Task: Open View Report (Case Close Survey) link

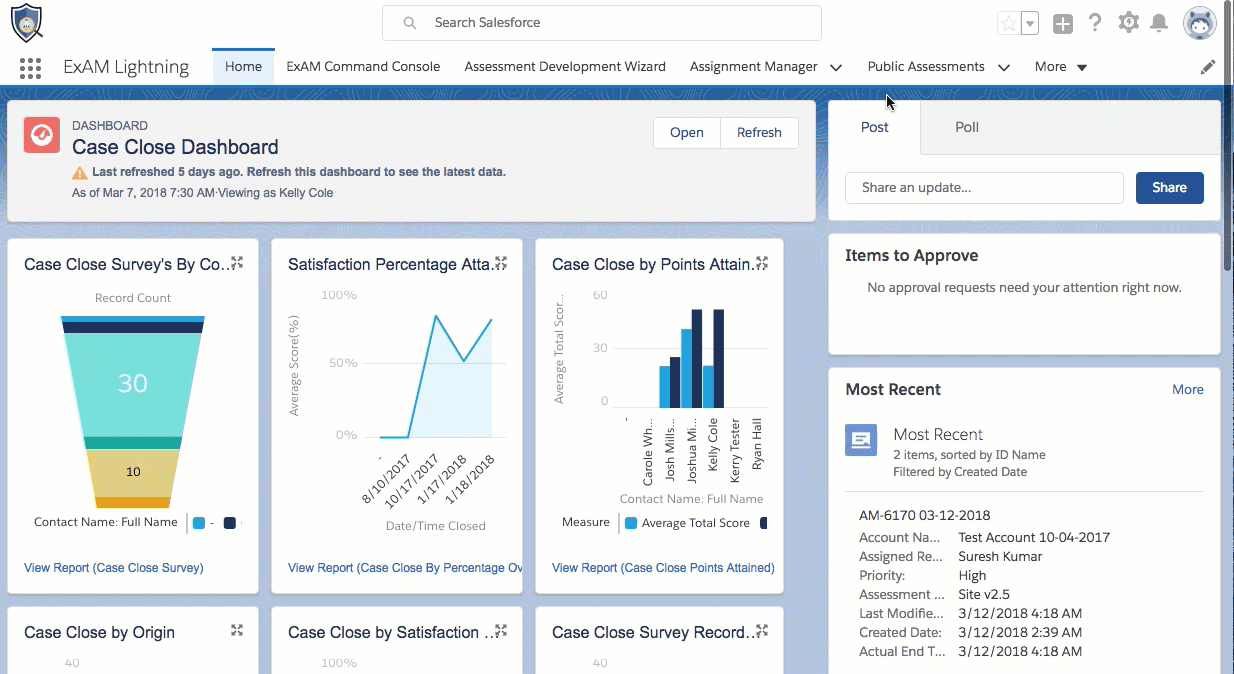Action: (114, 568)
